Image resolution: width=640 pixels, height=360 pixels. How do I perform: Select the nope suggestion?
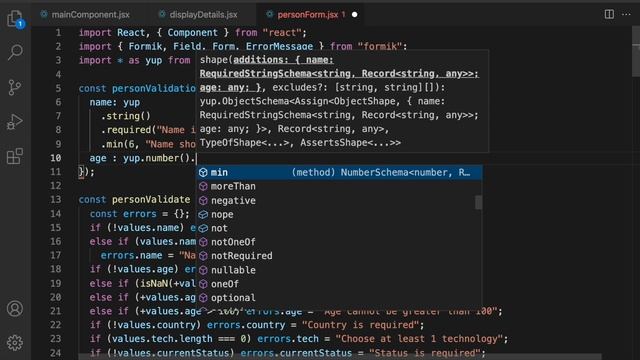coord(339,214)
